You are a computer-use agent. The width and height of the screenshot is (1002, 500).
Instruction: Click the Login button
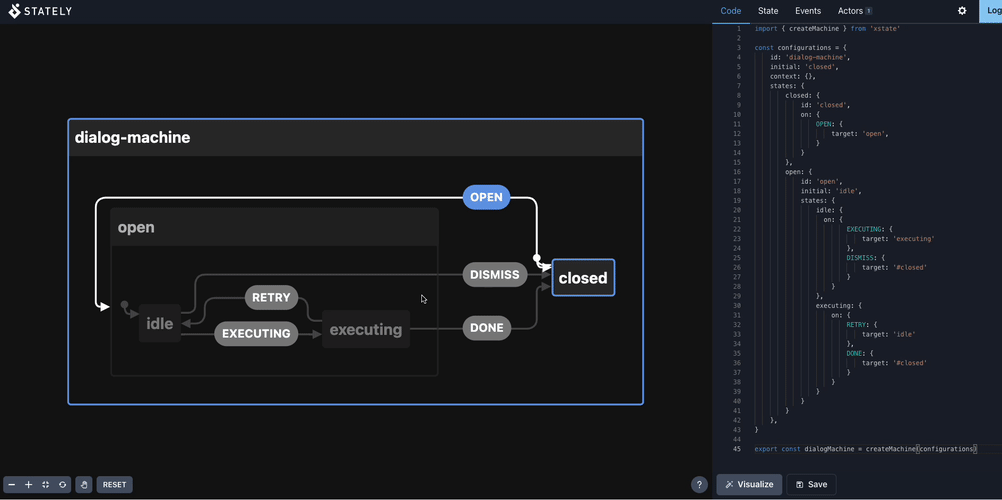coord(994,11)
